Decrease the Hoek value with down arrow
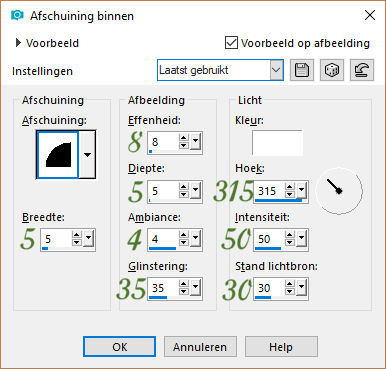Screen dimensions: 386x369 click(290, 195)
